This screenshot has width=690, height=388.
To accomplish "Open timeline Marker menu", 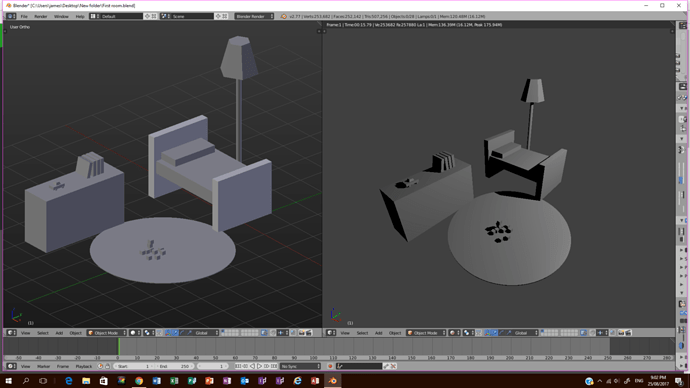I will (x=44, y=366).
